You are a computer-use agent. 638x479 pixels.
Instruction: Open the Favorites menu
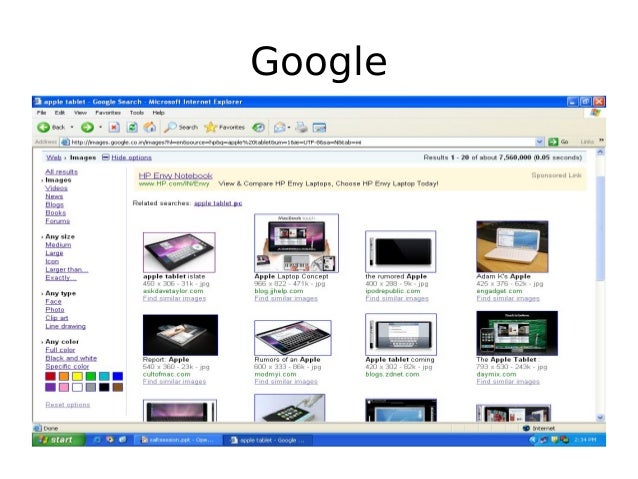tap(108, 113)
